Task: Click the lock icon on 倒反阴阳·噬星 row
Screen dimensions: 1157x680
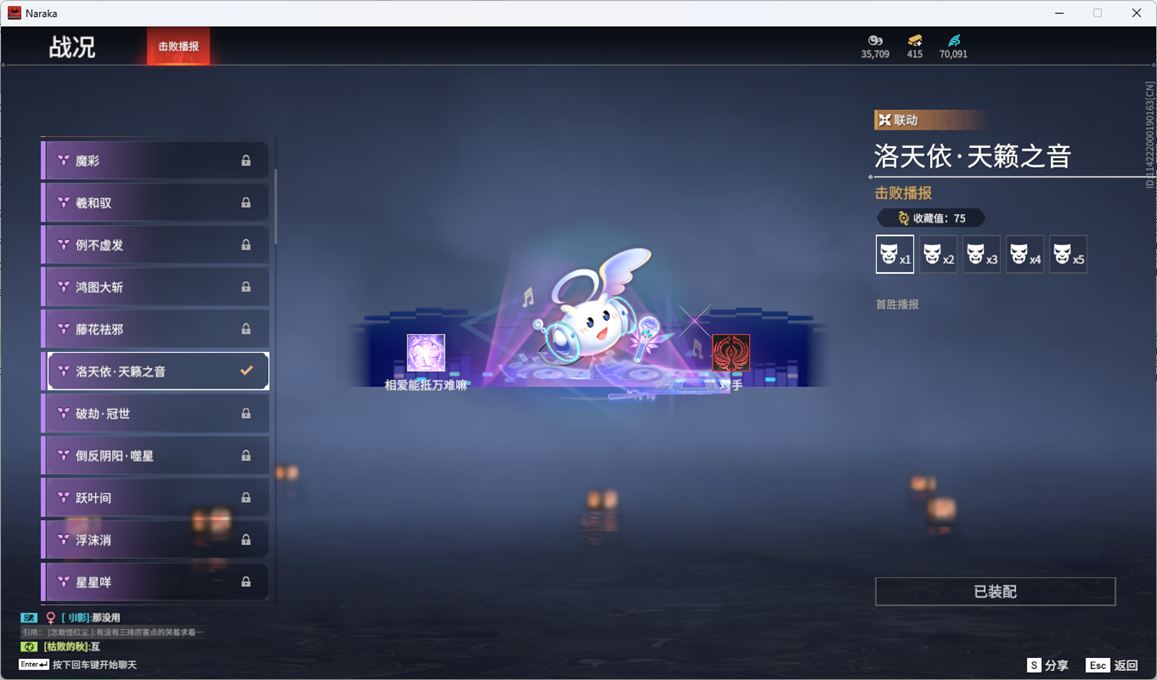Action: 246,456
